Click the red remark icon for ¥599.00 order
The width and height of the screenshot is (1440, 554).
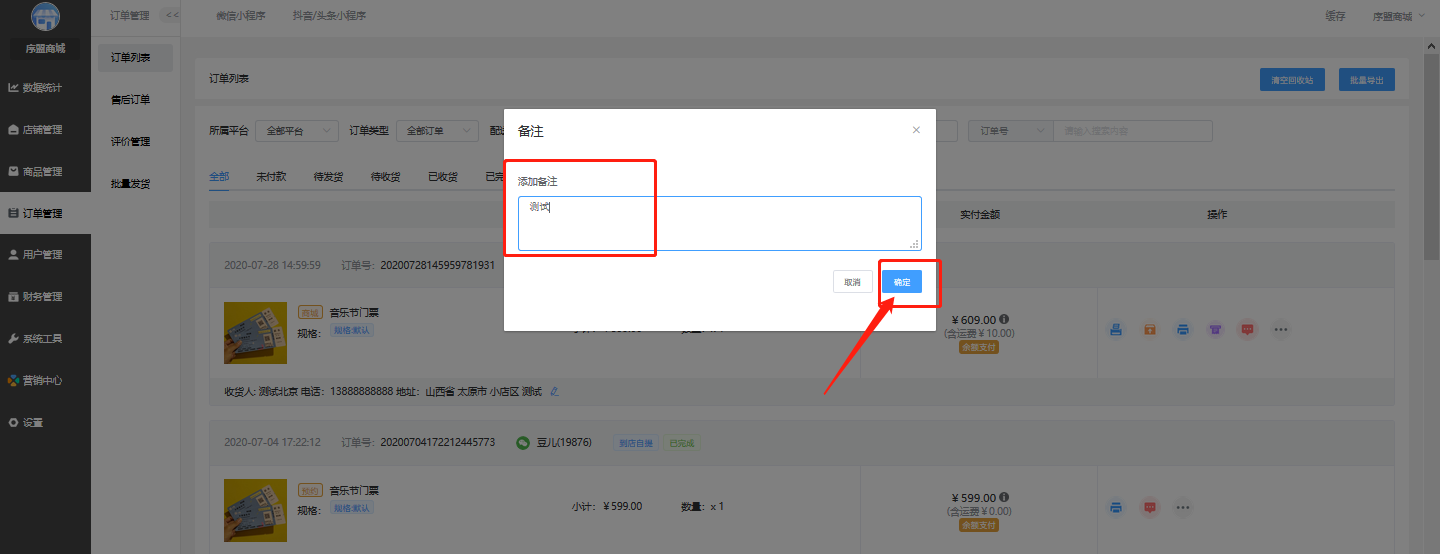1150,507
